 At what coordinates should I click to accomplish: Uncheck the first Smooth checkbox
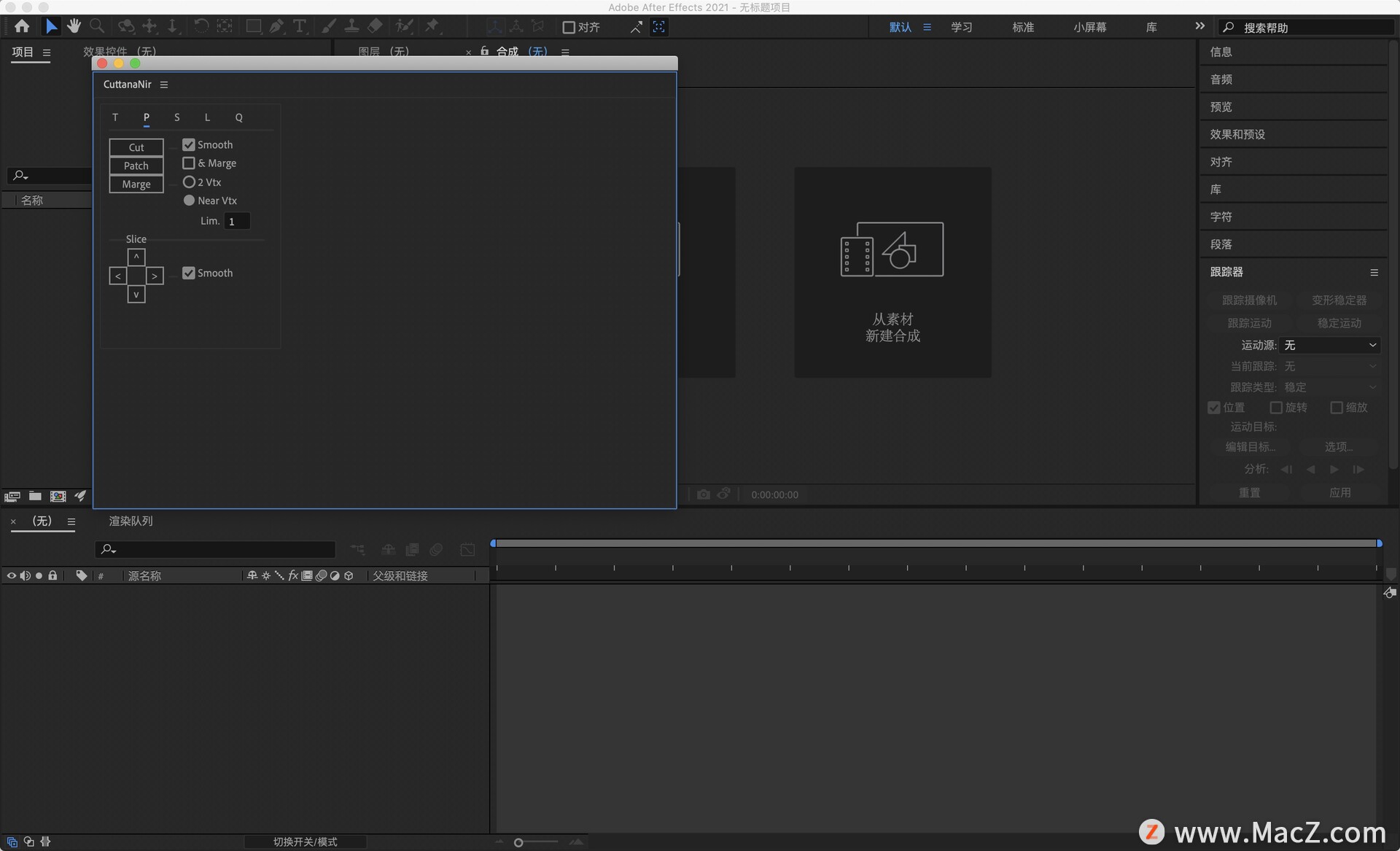tap(189, 144)
